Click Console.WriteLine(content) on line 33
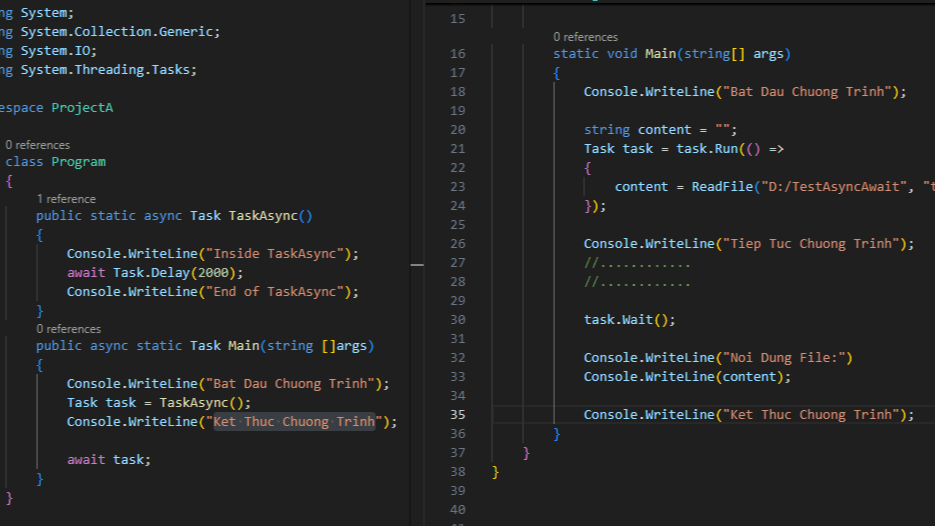The height and width of the screenshot is (526, 935). 687,377
